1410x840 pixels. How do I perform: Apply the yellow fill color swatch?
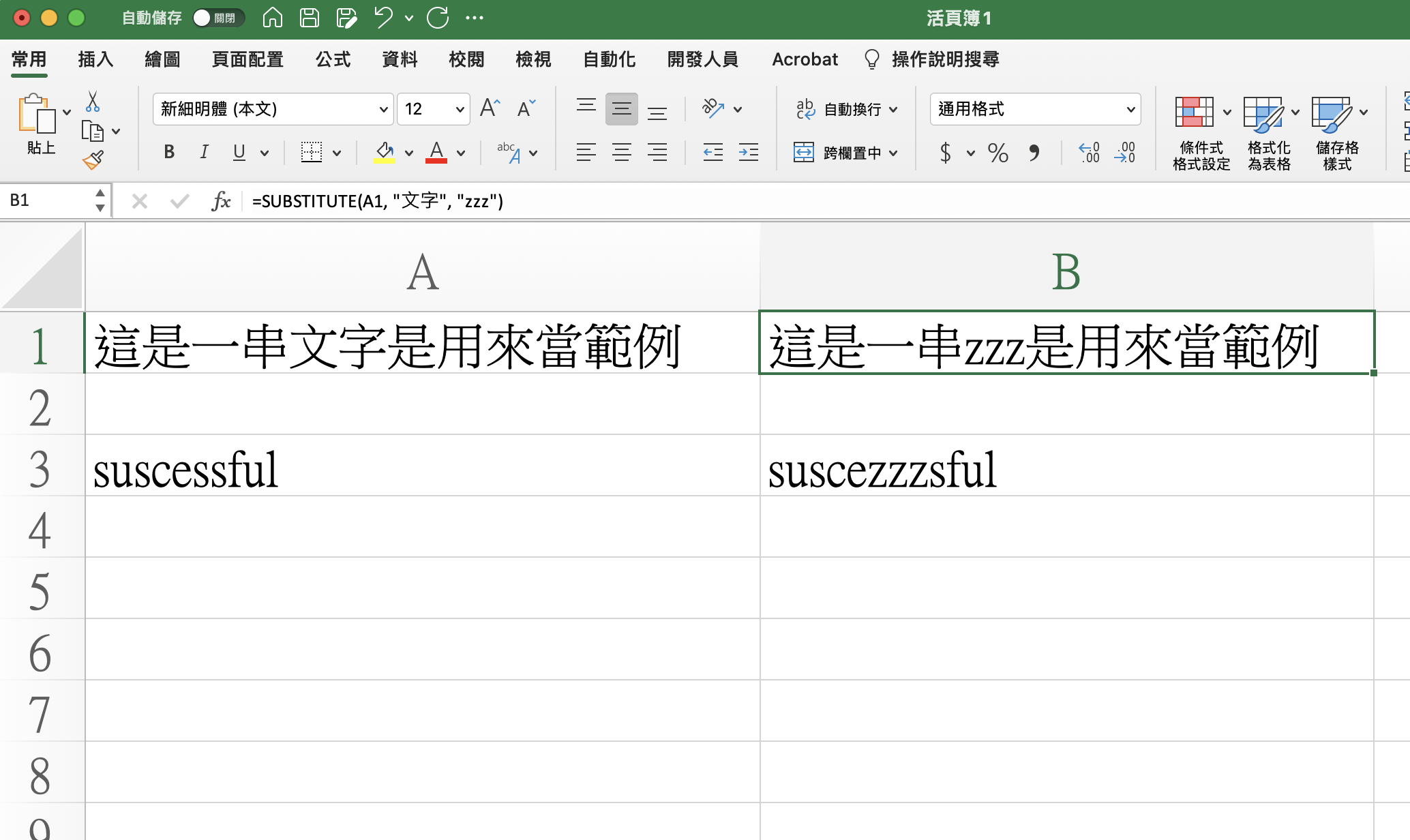pyautogui.click(x=385, y=153)
